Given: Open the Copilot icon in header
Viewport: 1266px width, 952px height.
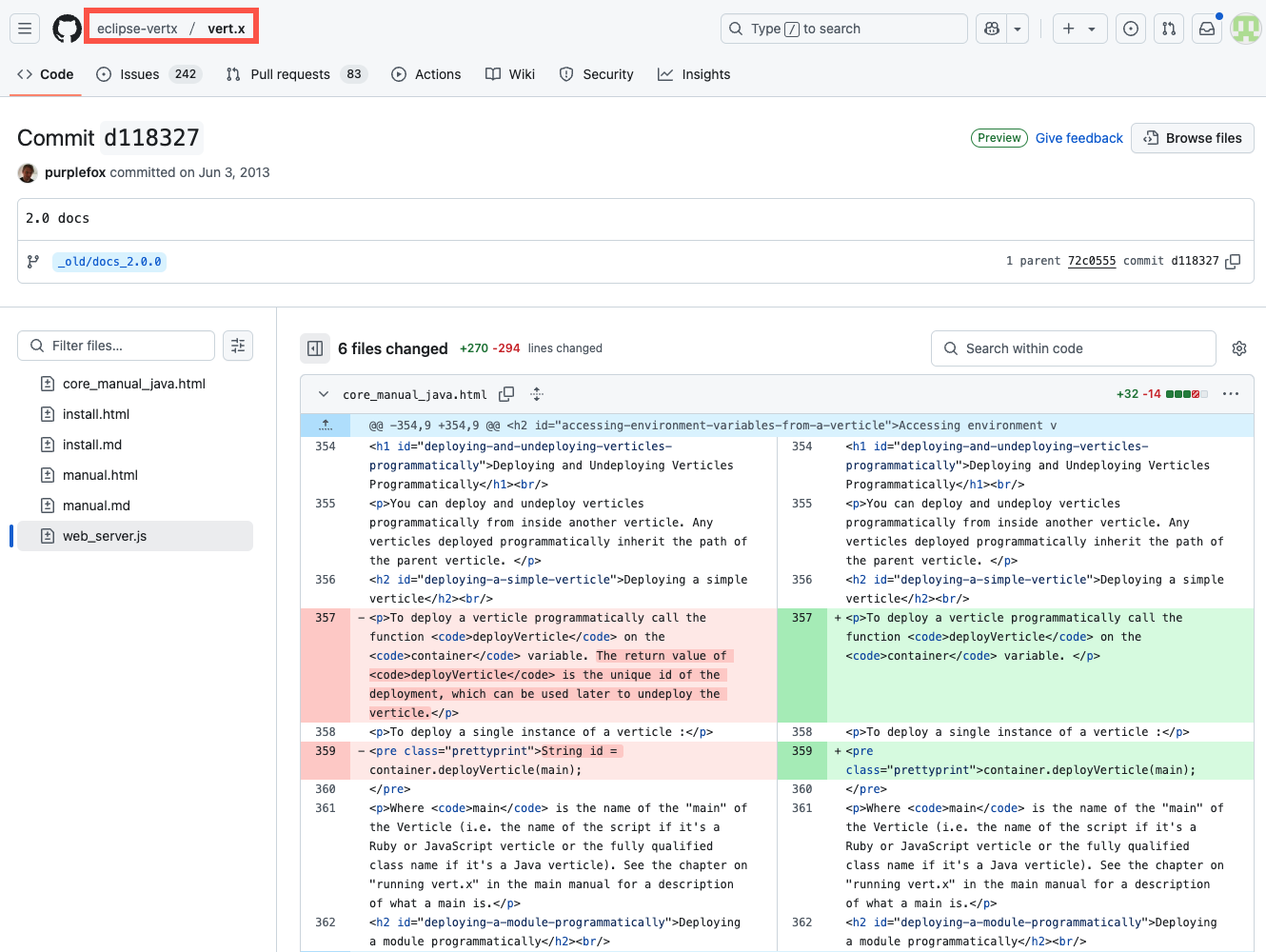Looking at the screenshot, I should coord(990,29).
